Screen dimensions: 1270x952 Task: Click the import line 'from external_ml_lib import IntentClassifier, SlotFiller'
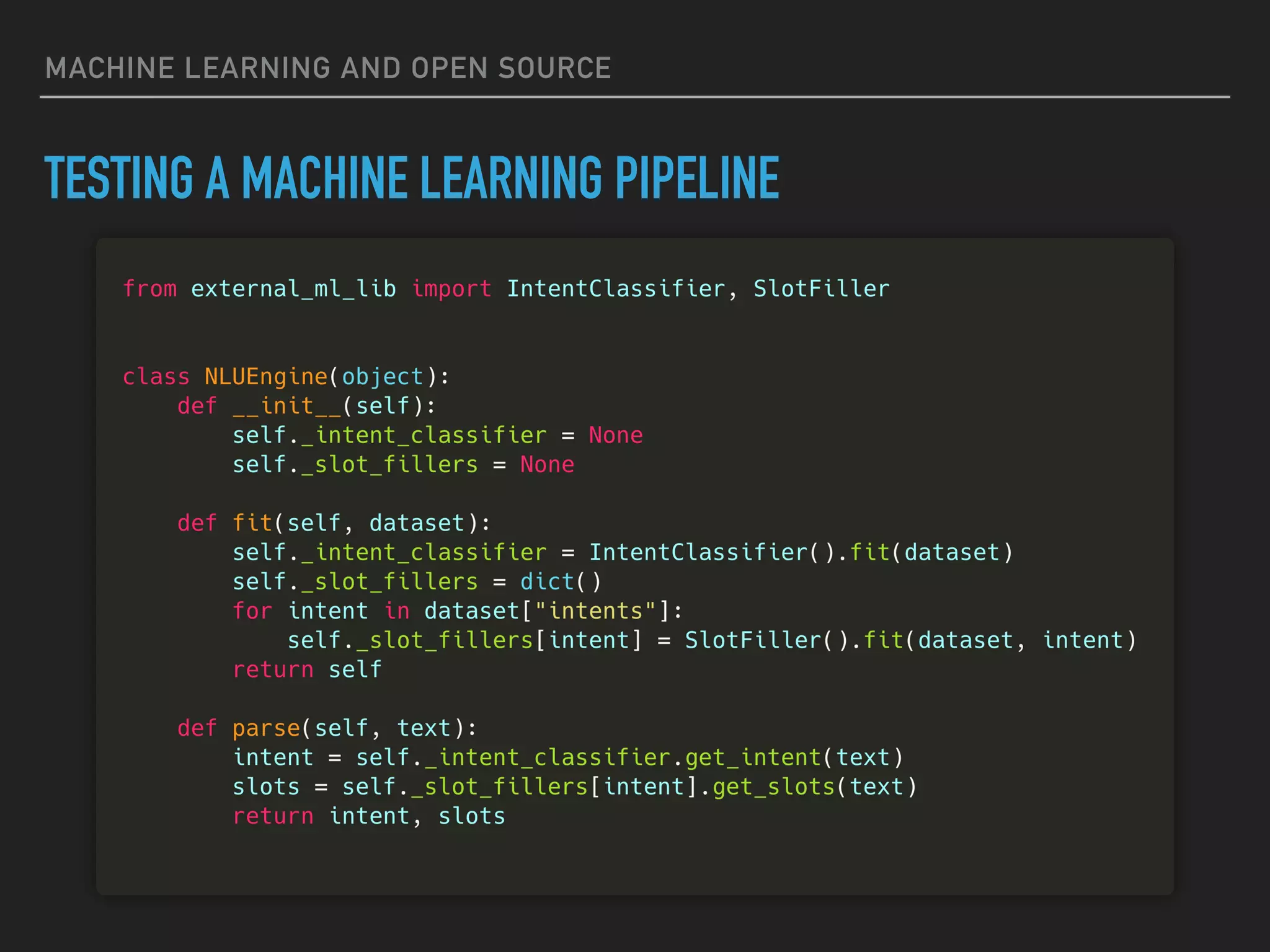[506, 289]
